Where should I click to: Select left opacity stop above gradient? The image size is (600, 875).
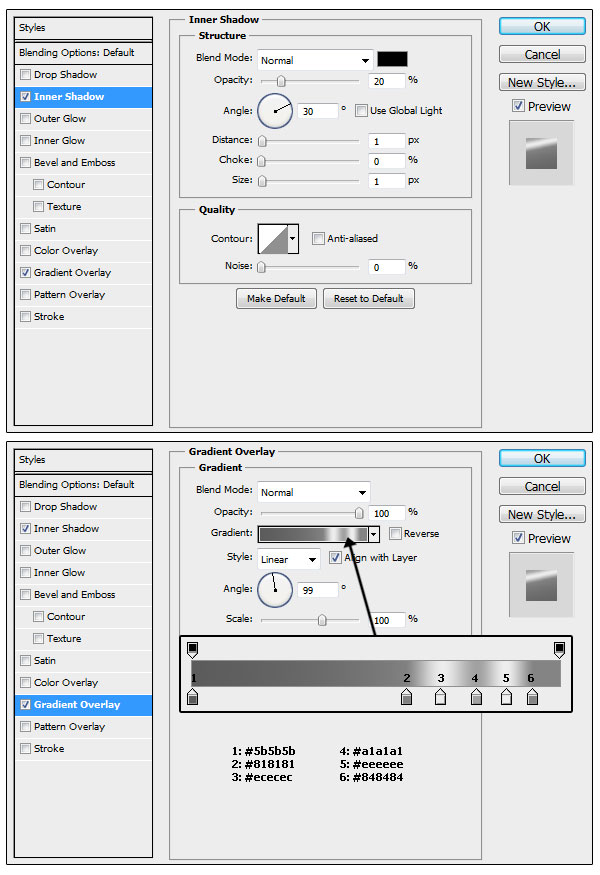tap(193, 650)
